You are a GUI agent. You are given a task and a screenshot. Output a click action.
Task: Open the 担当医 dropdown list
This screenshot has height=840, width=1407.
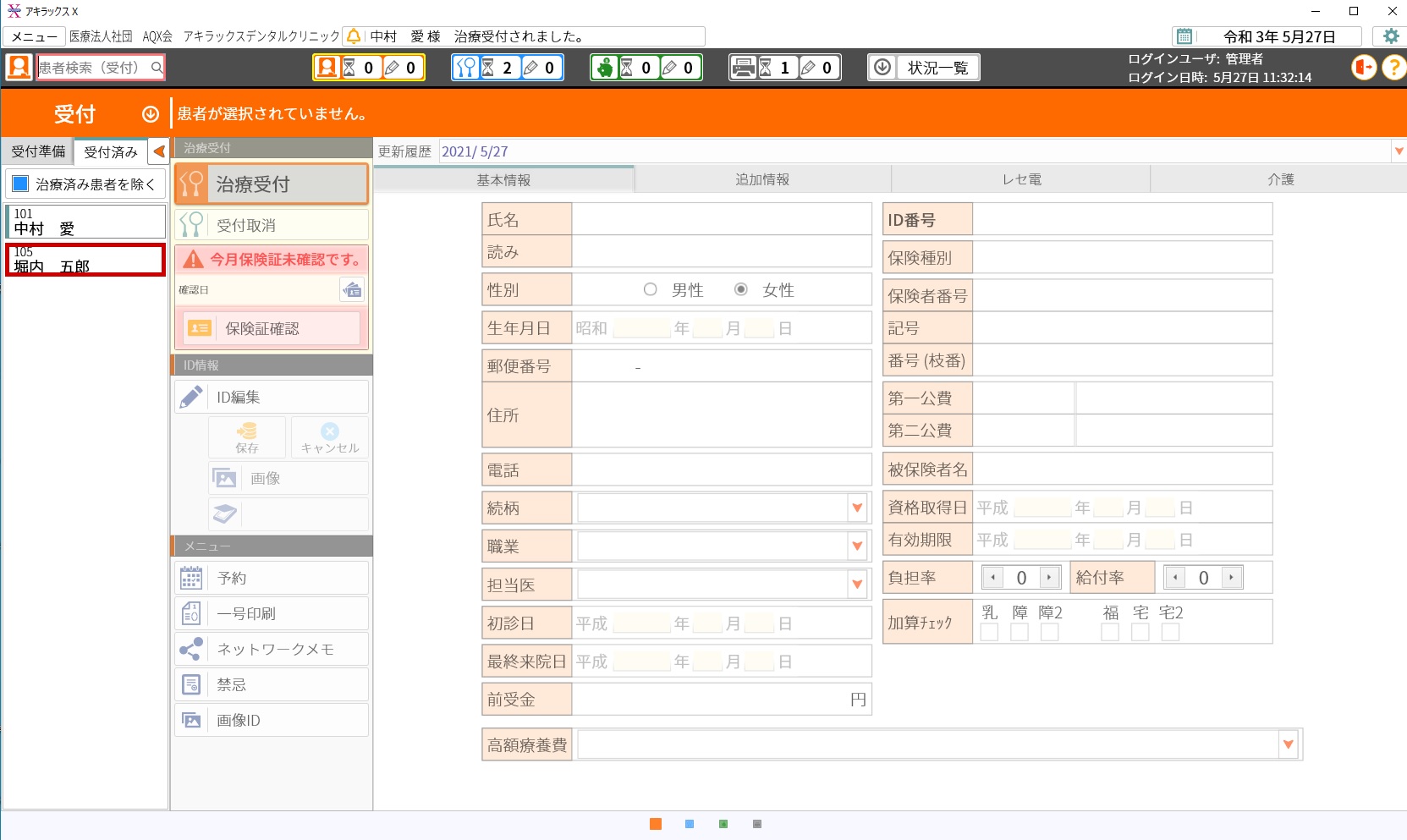pos(857,584)
